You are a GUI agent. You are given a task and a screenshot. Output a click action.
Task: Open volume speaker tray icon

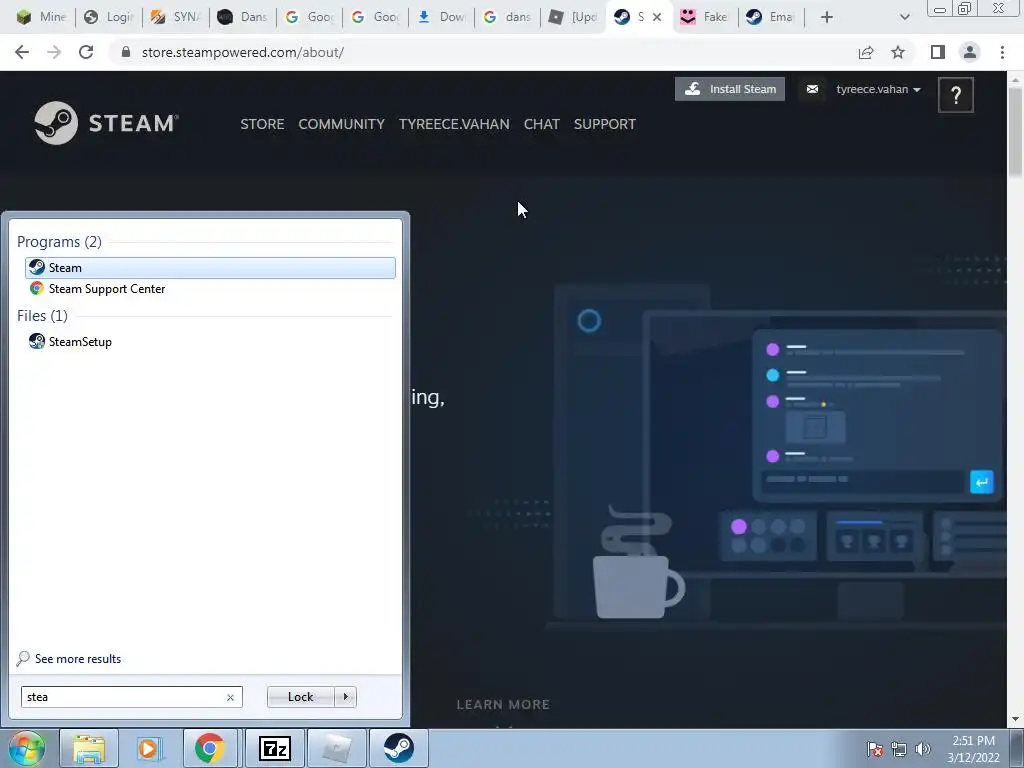[923, 749]
